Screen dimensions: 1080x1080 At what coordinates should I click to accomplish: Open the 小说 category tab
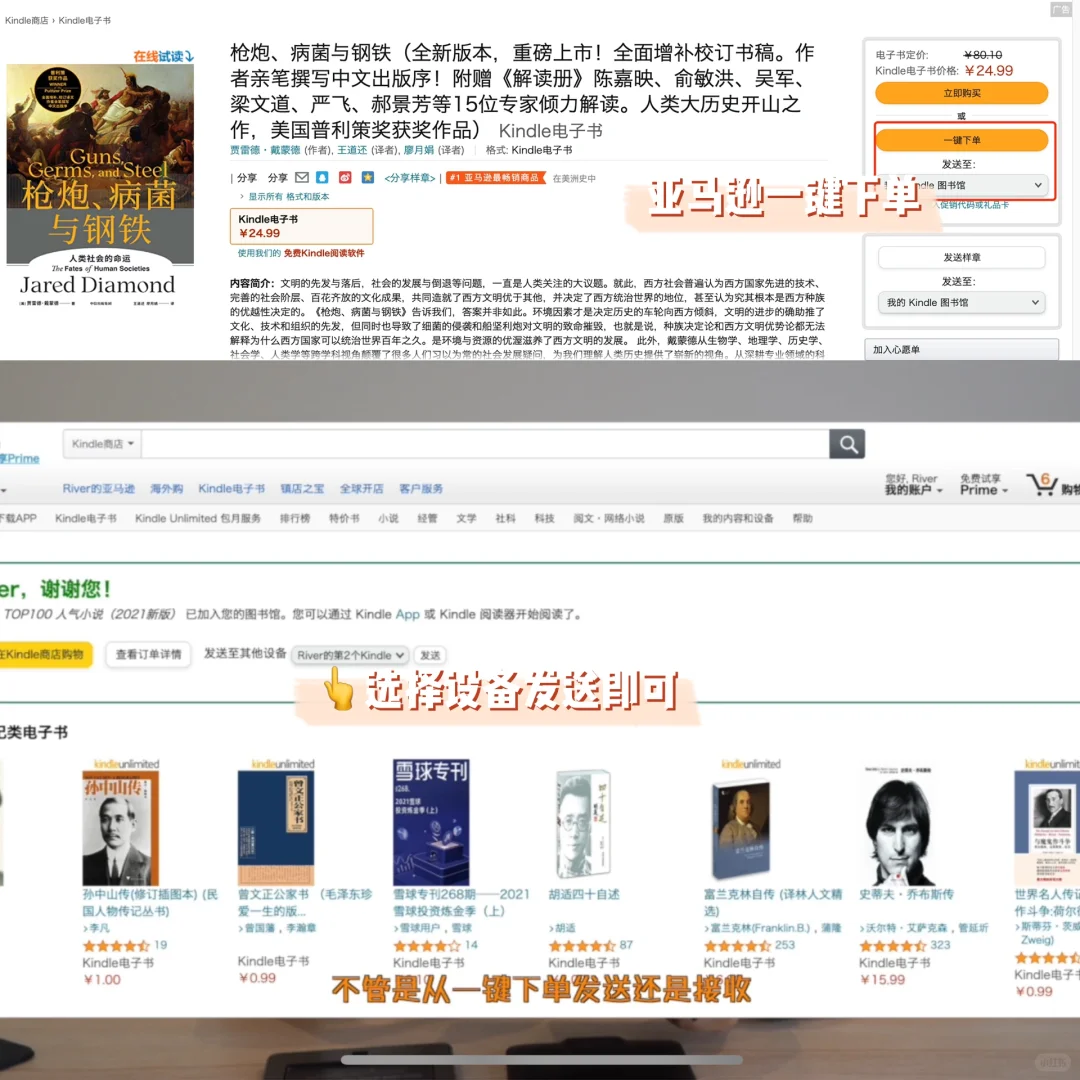click(x=388, y=519)
